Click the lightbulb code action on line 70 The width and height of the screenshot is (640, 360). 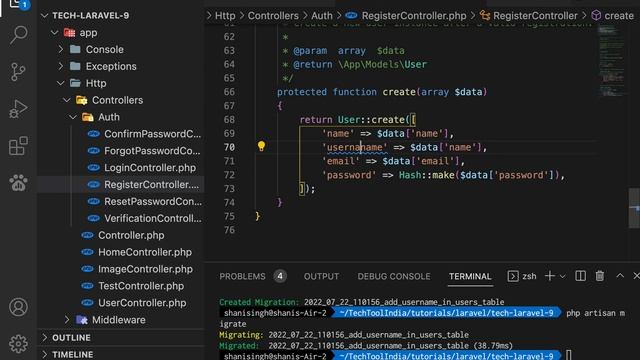261,146
